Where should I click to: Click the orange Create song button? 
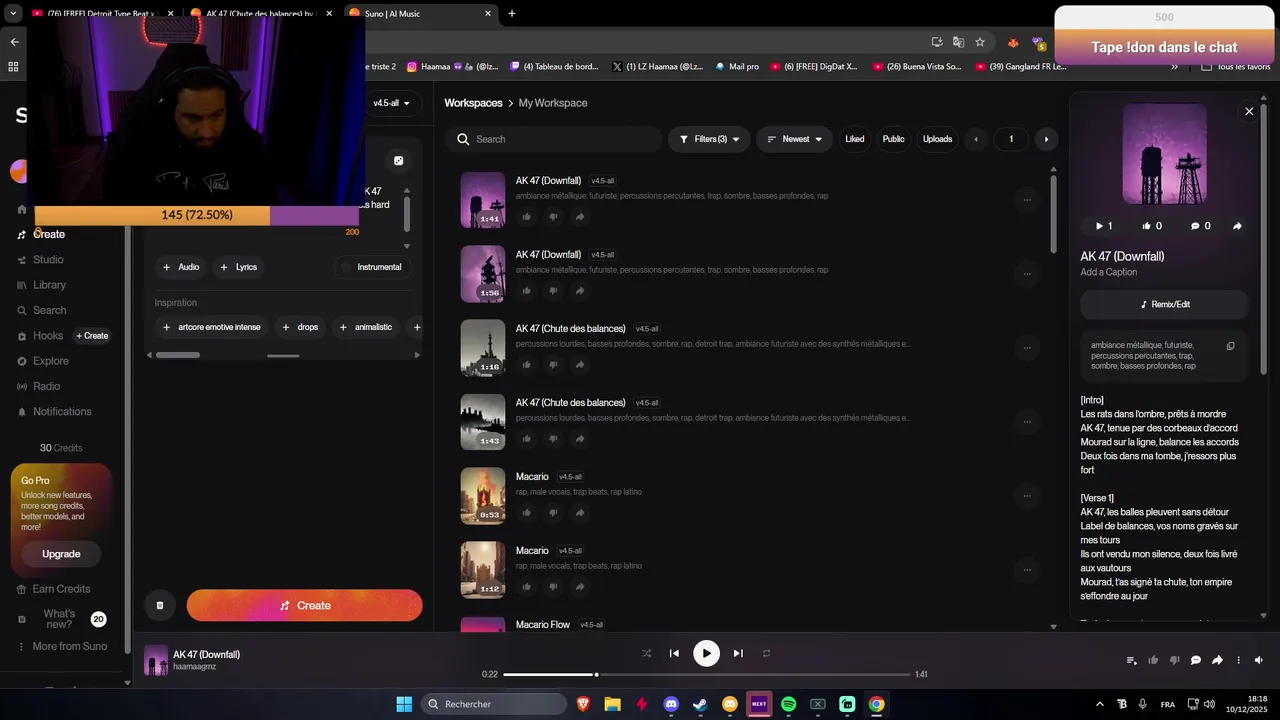(304, 605)
